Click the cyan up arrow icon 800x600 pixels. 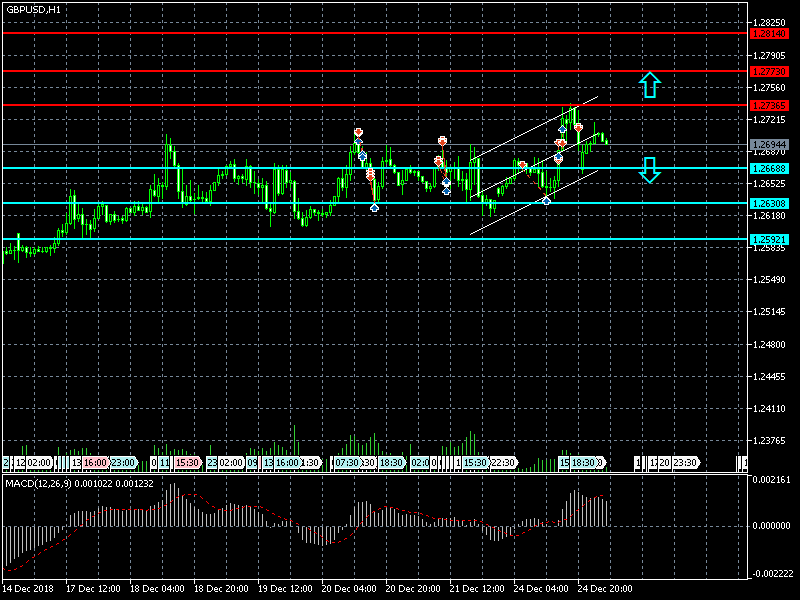point(650,84)
